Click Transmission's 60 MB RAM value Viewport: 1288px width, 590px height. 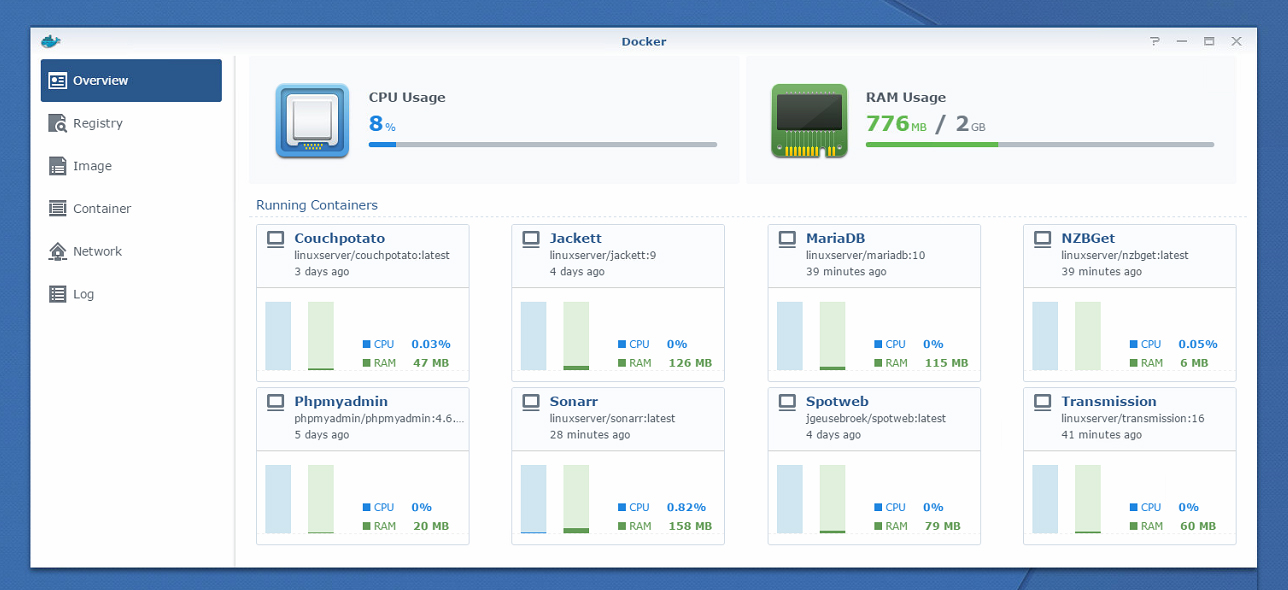(1198, 526)
